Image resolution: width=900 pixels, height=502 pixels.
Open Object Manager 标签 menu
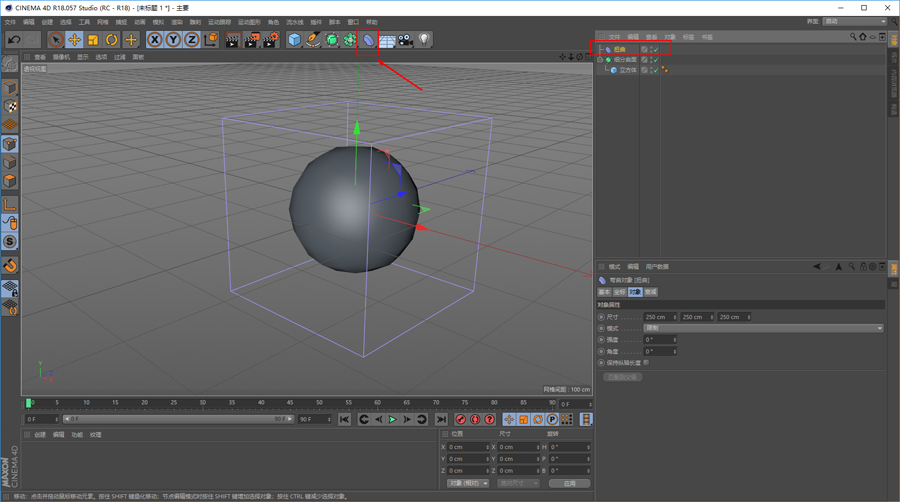click(x=688, y=37)
